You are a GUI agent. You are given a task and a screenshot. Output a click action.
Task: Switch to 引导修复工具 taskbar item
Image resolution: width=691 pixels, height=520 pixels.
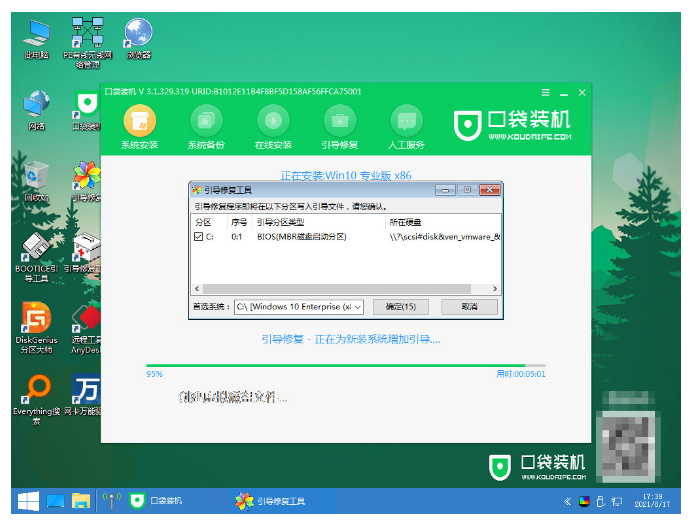coord(270,501)
